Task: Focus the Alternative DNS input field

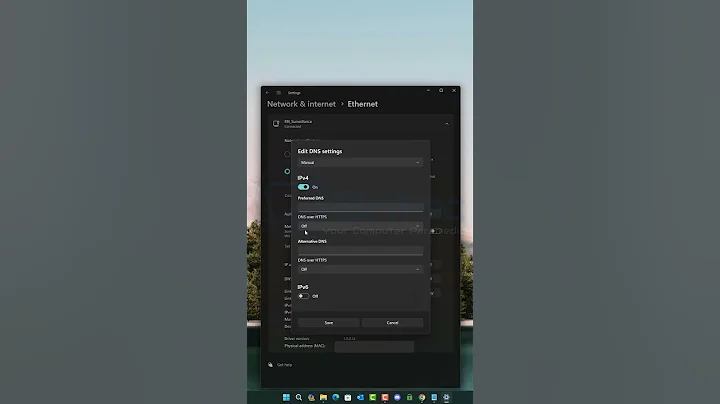Action: [x=360, y=250]
